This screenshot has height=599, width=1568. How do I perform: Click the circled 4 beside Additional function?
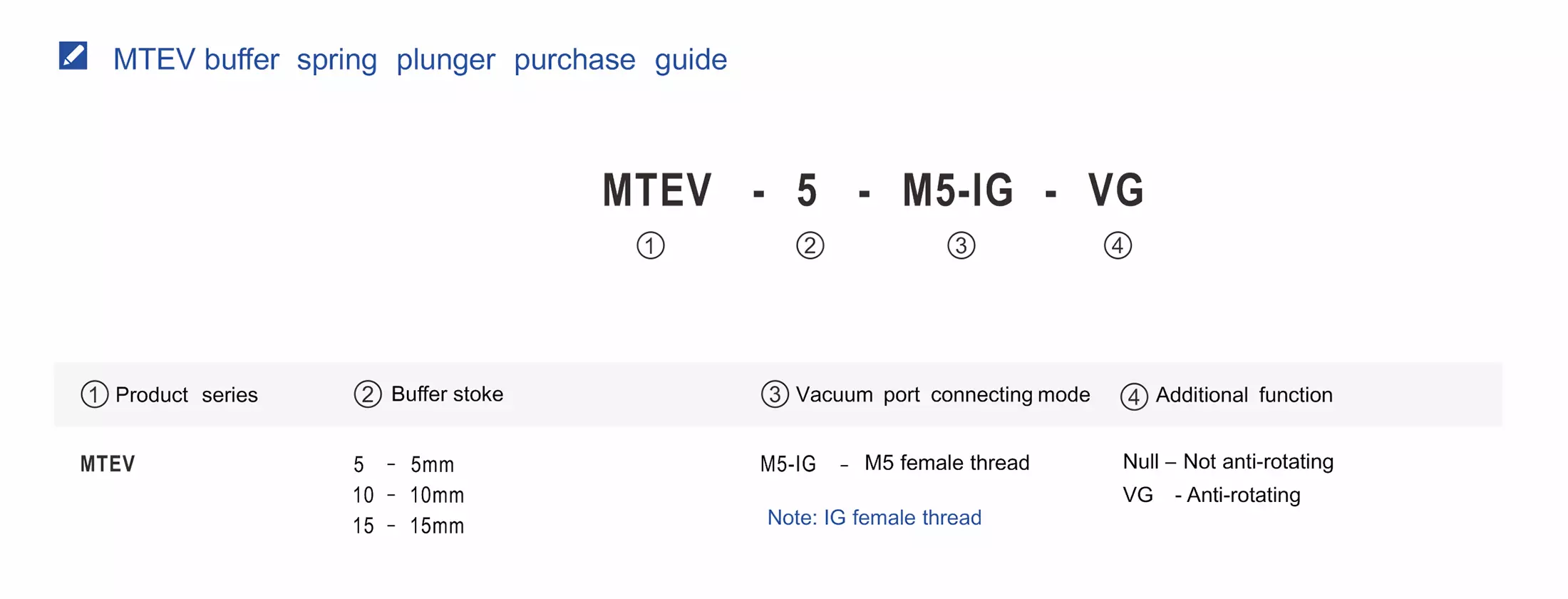tap(1134, 396)
